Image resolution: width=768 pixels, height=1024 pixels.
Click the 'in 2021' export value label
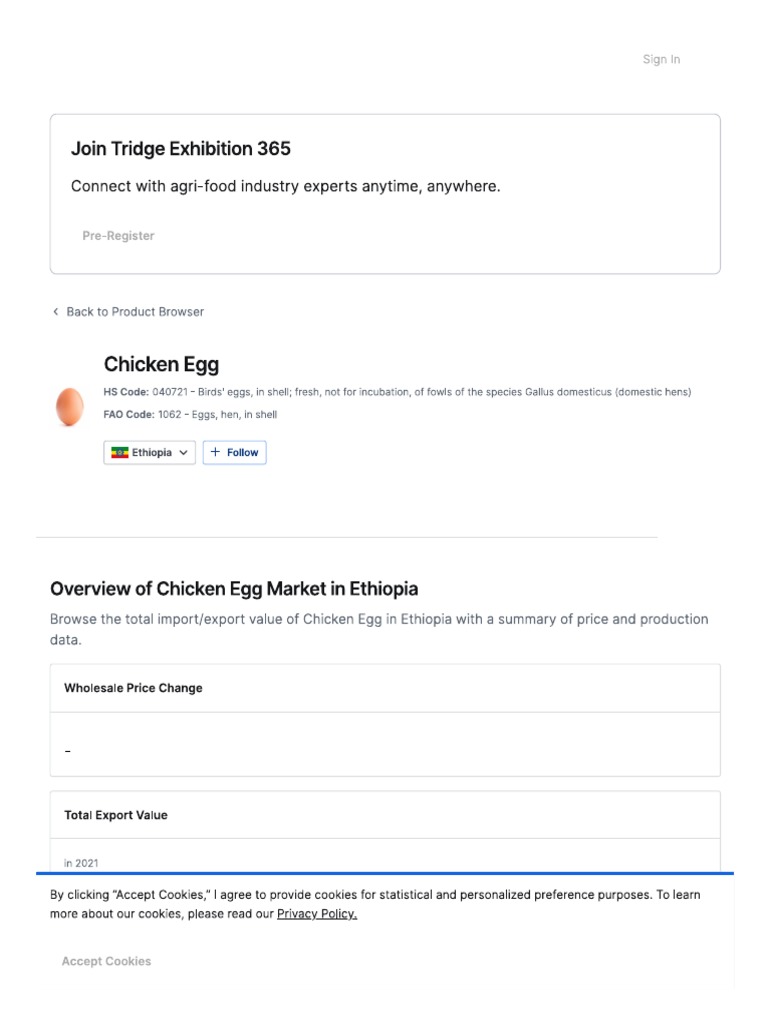point(81,863)
